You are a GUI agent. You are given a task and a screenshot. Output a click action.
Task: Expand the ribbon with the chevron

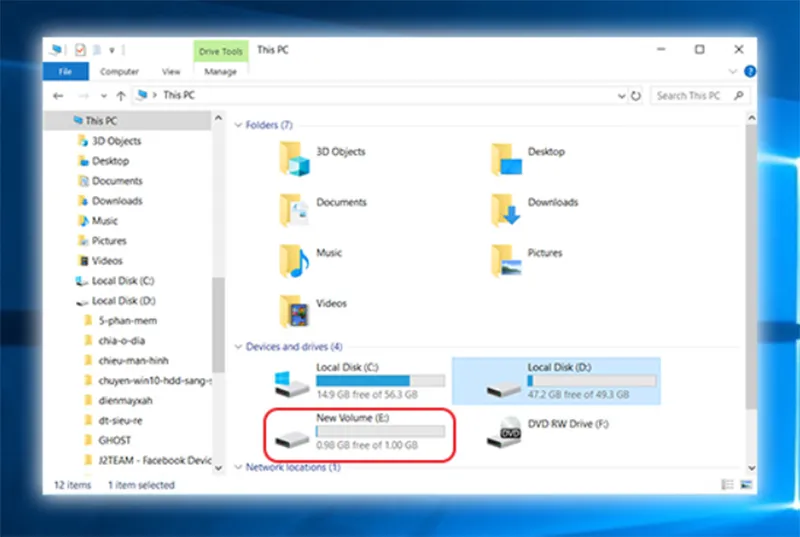coord(733,71)
